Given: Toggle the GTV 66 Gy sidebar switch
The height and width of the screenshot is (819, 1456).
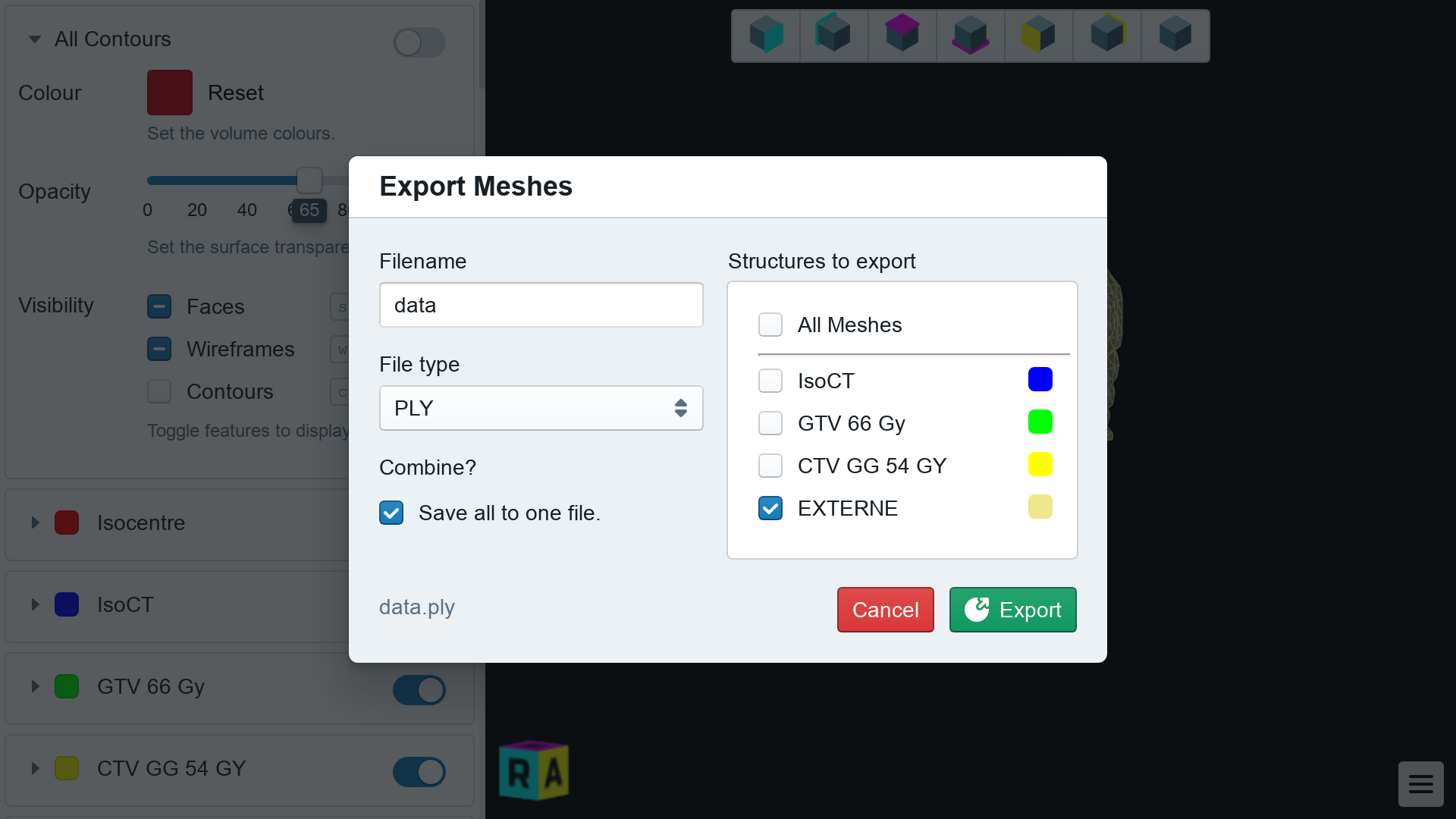Looking at the screenshot, I should (419, 690).
